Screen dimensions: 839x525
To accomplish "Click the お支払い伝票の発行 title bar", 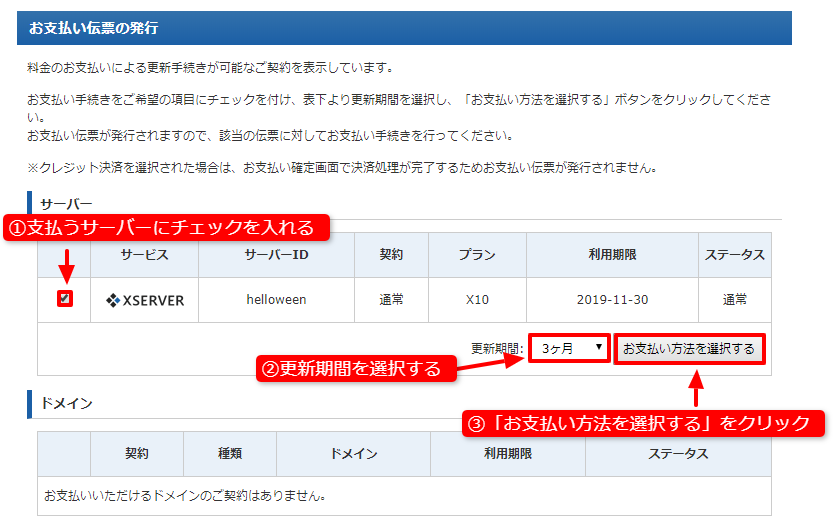I will click(404, 27).
